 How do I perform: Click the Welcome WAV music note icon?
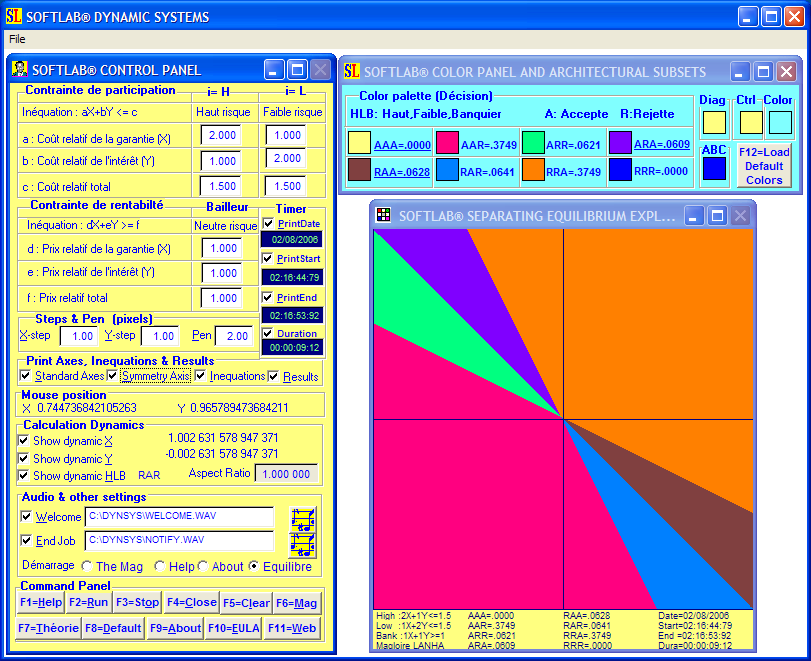coord(303,519)
